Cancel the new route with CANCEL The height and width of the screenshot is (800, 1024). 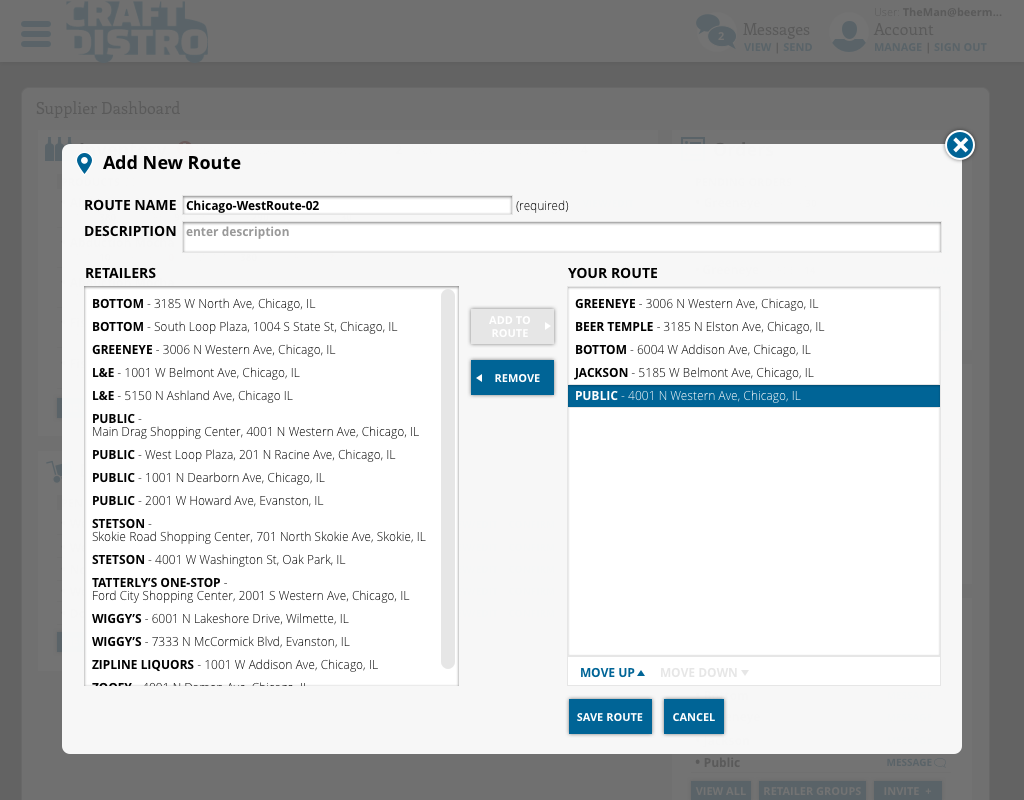pos(693,716)
